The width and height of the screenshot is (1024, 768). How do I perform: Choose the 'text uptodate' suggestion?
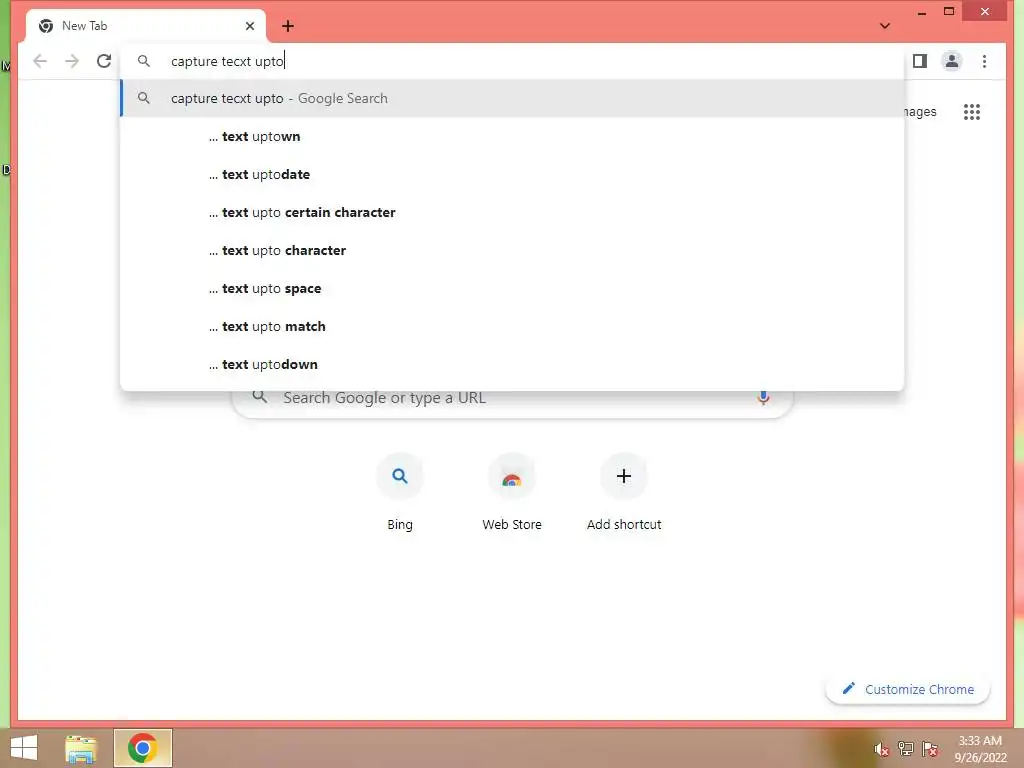513,174
